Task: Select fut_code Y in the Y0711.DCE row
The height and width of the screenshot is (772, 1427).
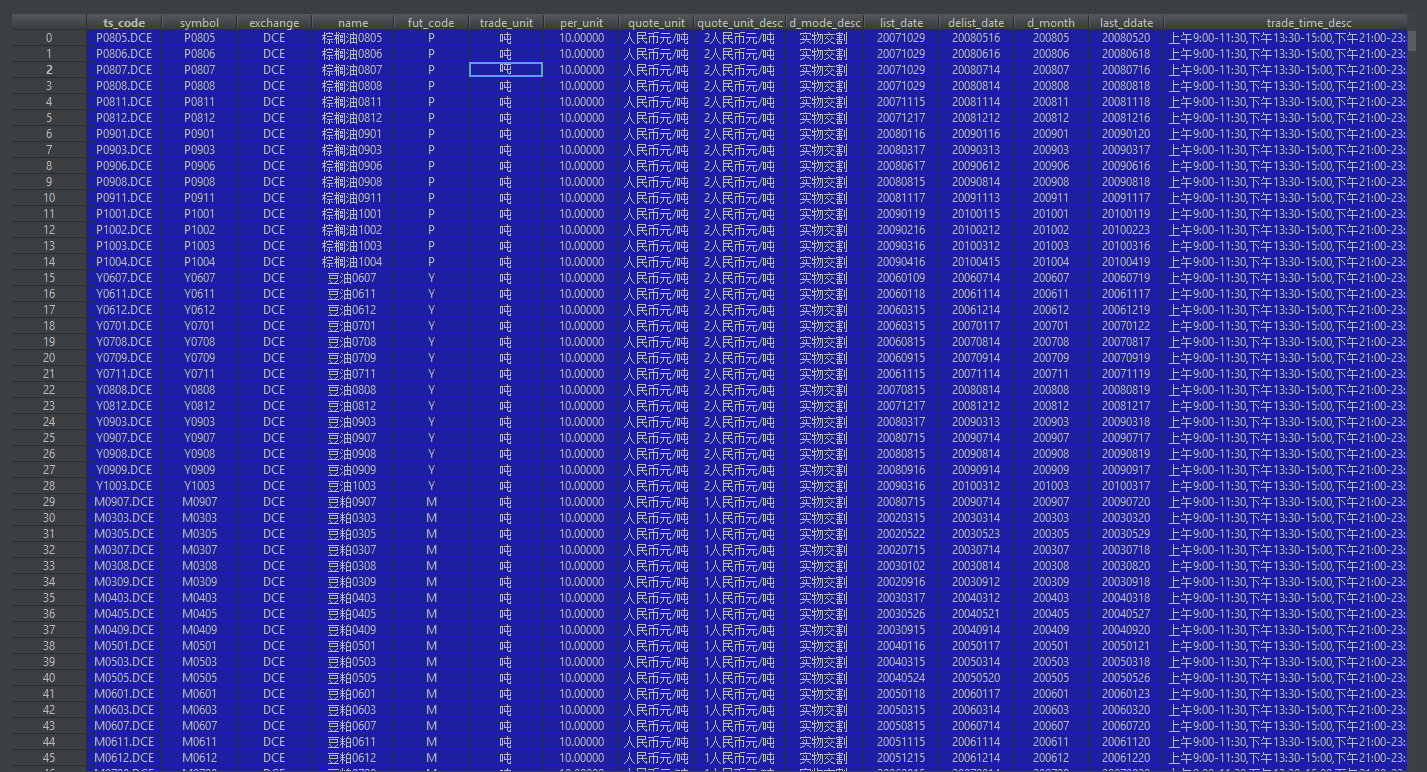Action: coord(431,374)
